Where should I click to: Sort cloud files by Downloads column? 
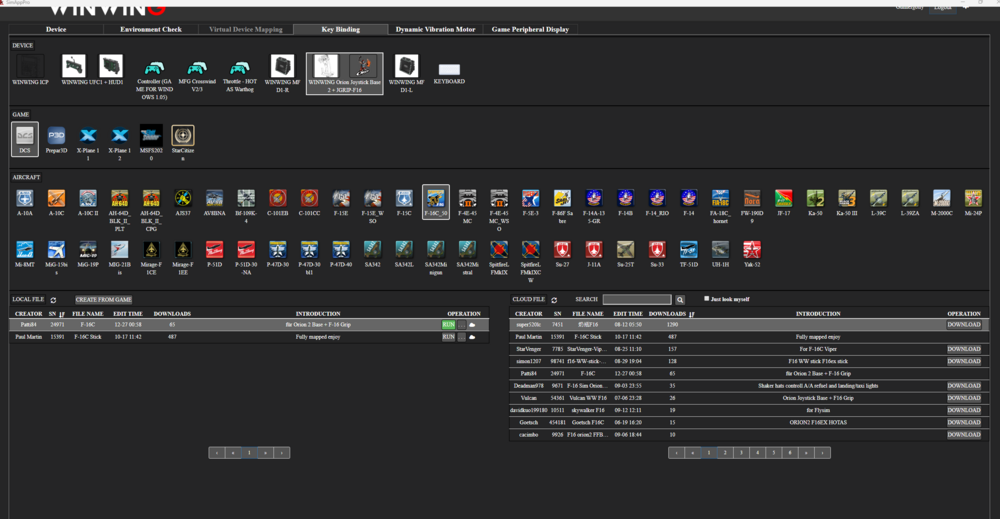click(667, 314)
